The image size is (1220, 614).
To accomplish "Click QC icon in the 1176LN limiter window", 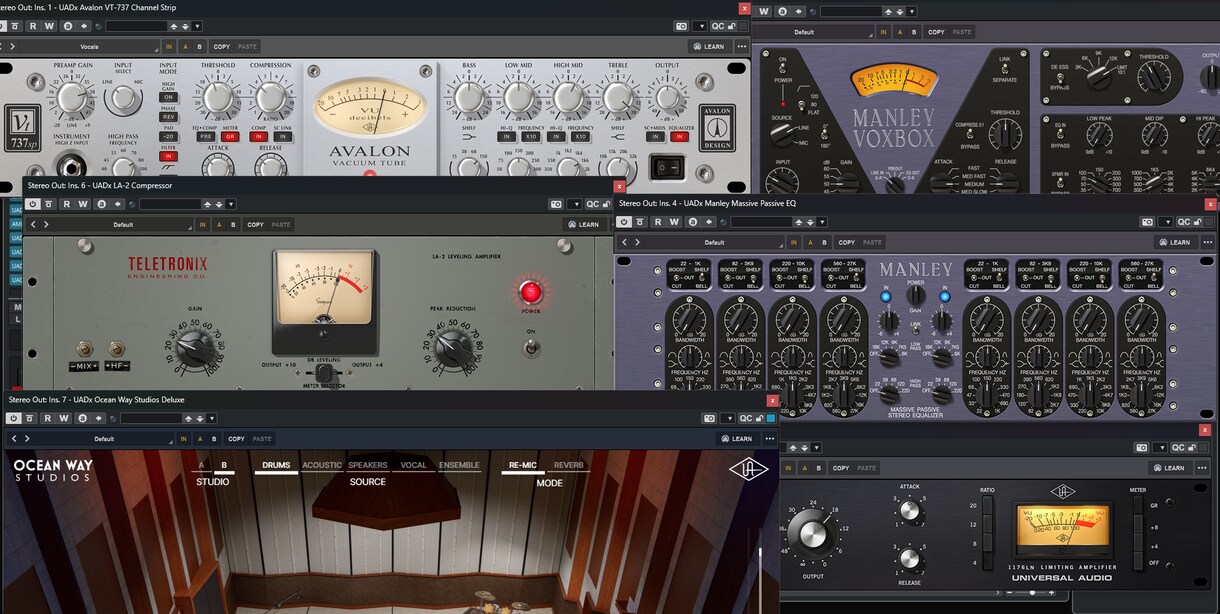I will pyautogui.click(x=1179, y=448).
